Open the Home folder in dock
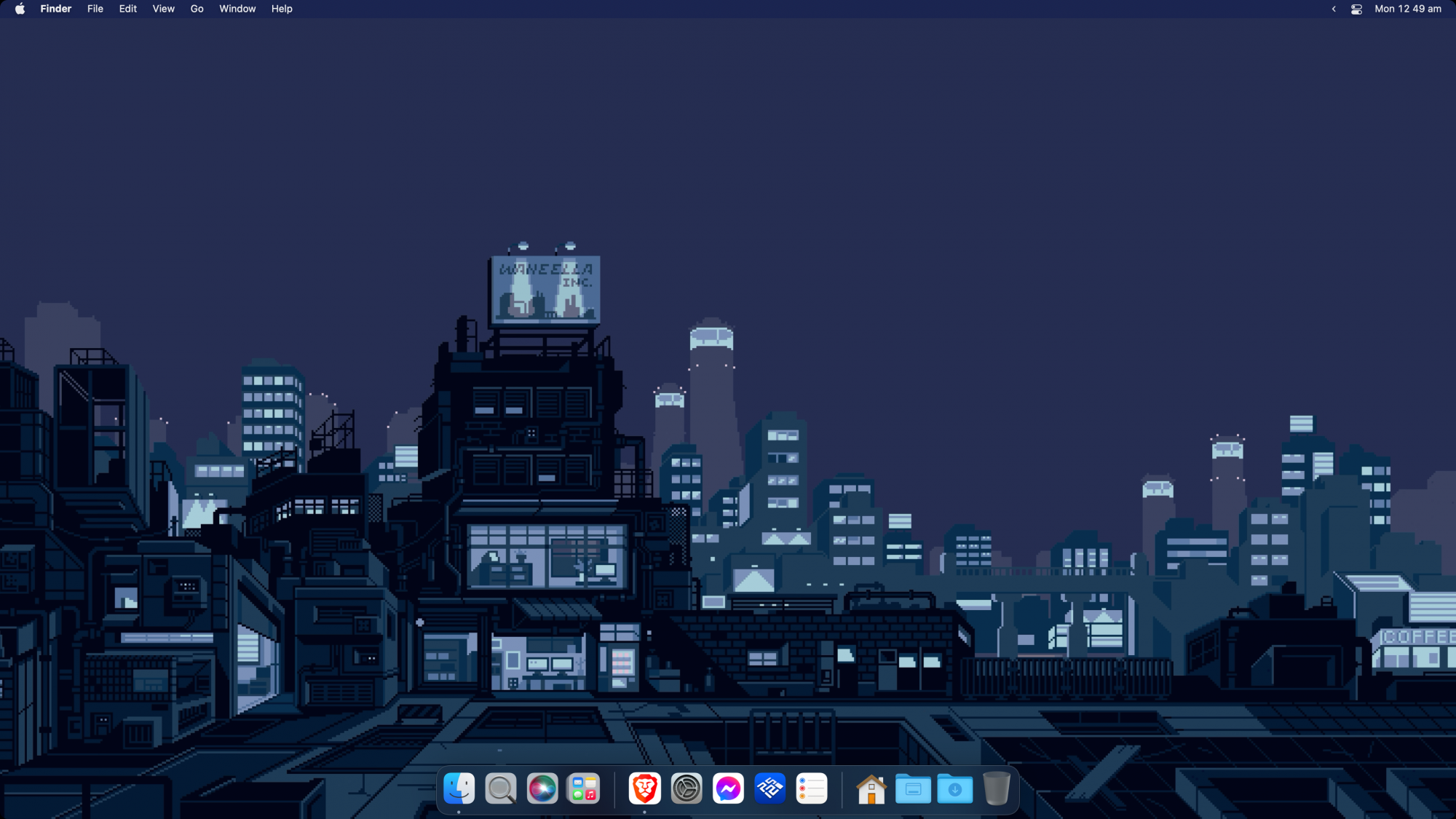Viewport: 1456px width, 819px height. [871, 788]
